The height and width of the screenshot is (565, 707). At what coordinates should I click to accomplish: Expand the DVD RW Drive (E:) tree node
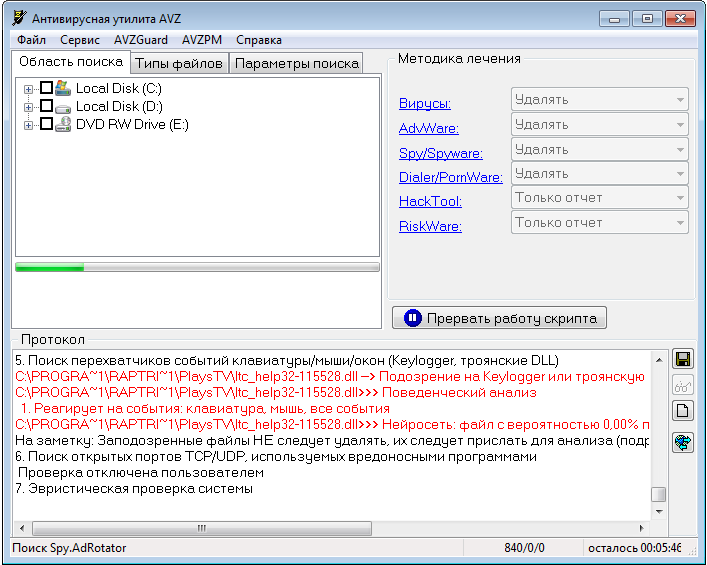[x=28, y=125]
